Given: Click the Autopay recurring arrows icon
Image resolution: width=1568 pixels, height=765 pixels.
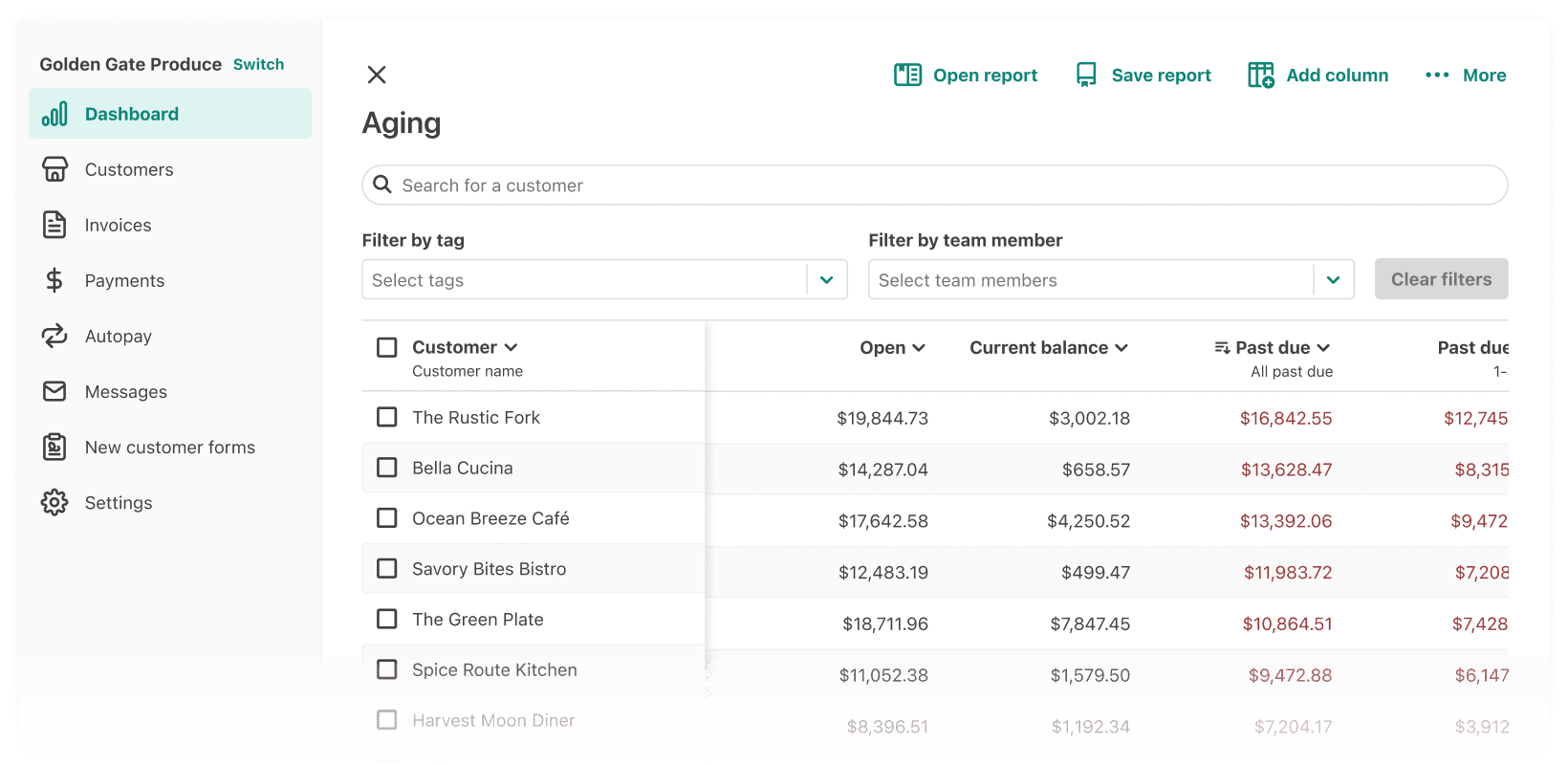Looking at the screenshot, I should coord(54,336).
